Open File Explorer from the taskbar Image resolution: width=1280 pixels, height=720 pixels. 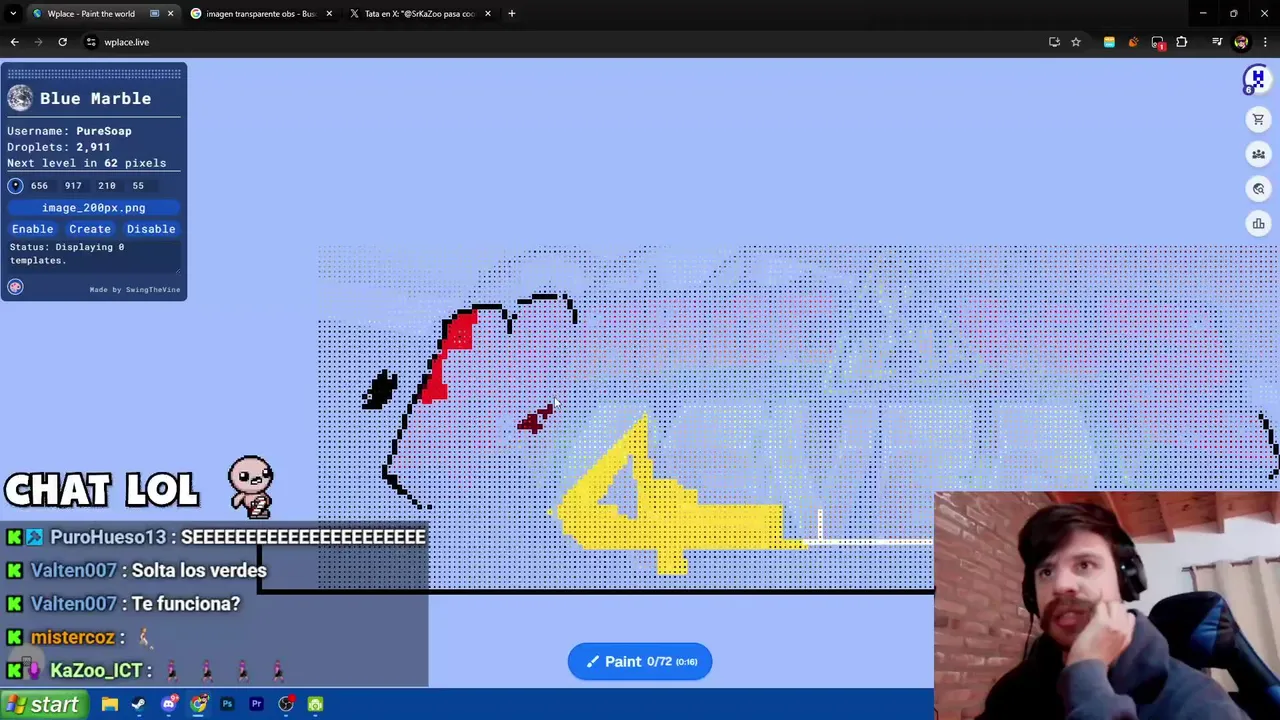point(110,704)
